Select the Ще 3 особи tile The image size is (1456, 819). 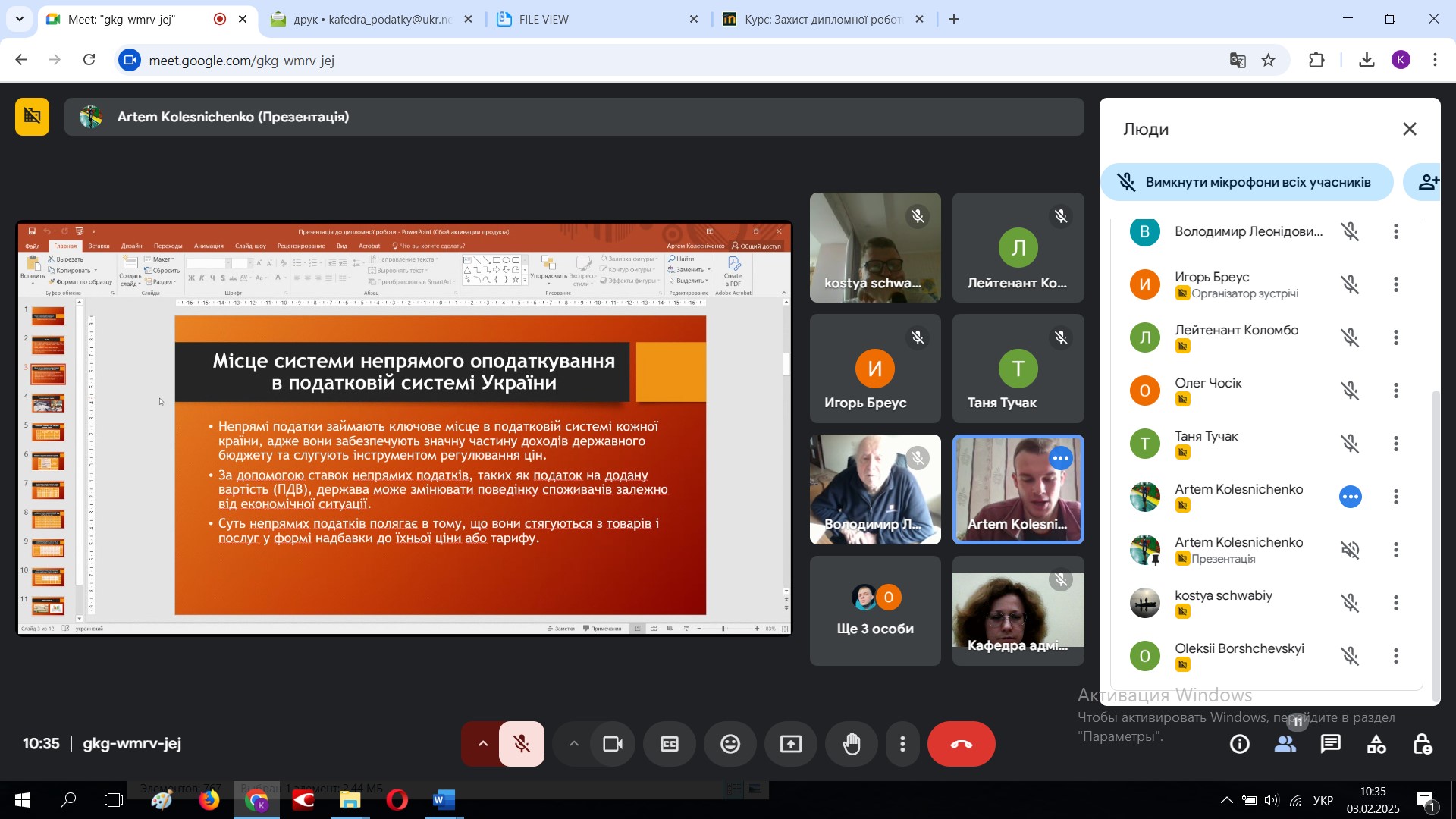(875, 610)
